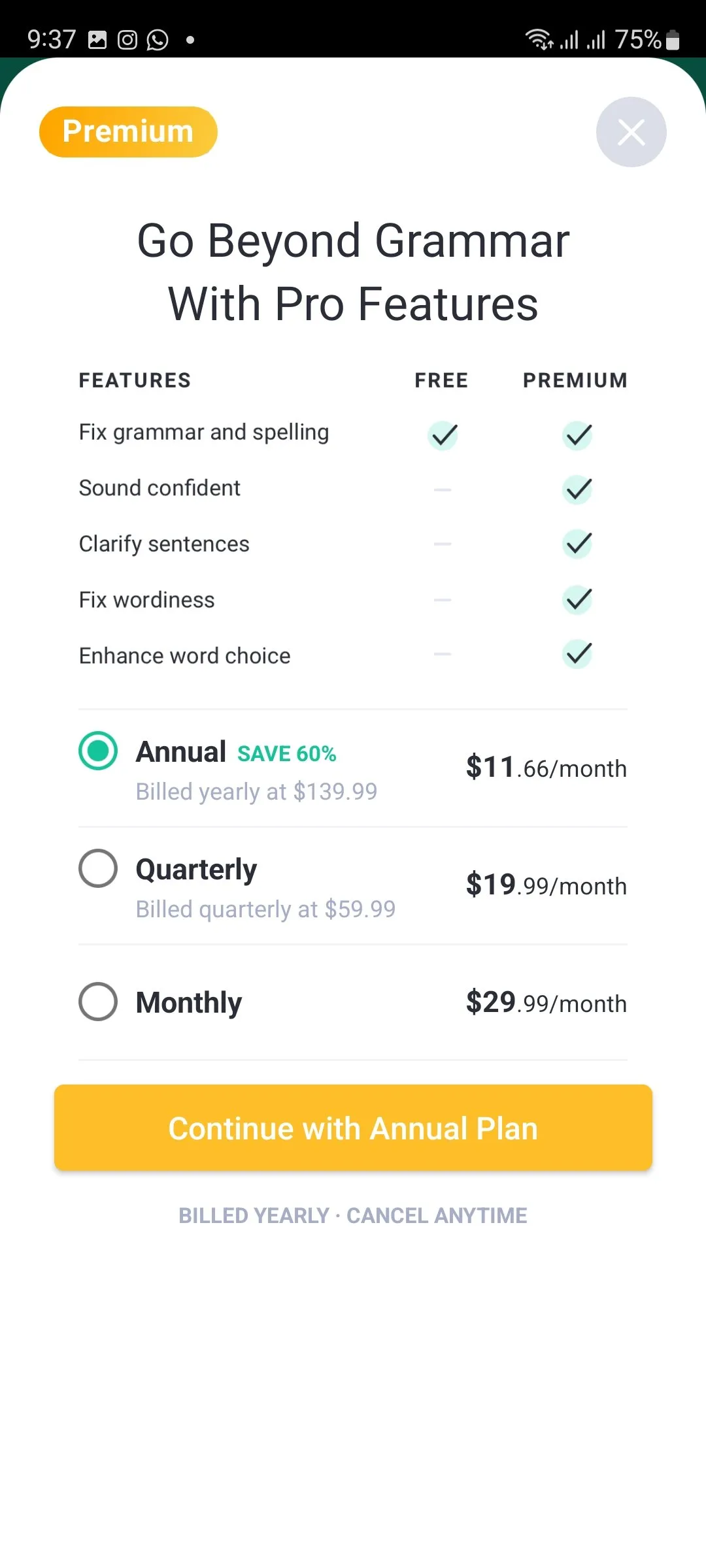Viewport: 706px width, 1568px height.
Task: Close the Premium upgrade dialog
Action: (631, 132)
